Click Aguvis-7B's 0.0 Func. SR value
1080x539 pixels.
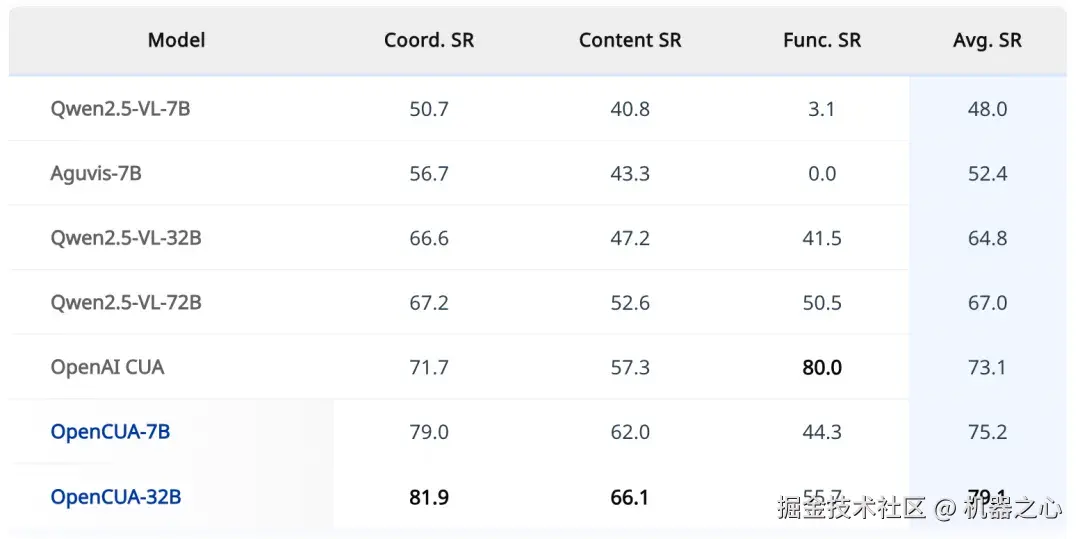822,174
